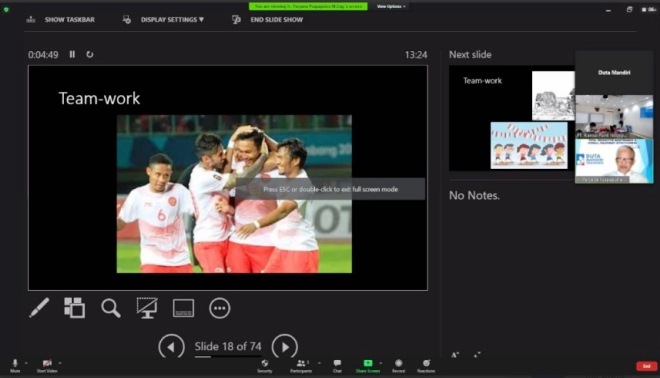Expand the arrow beside Participants
The width and height of the screenshot is (660, 378).
[319, 363]
